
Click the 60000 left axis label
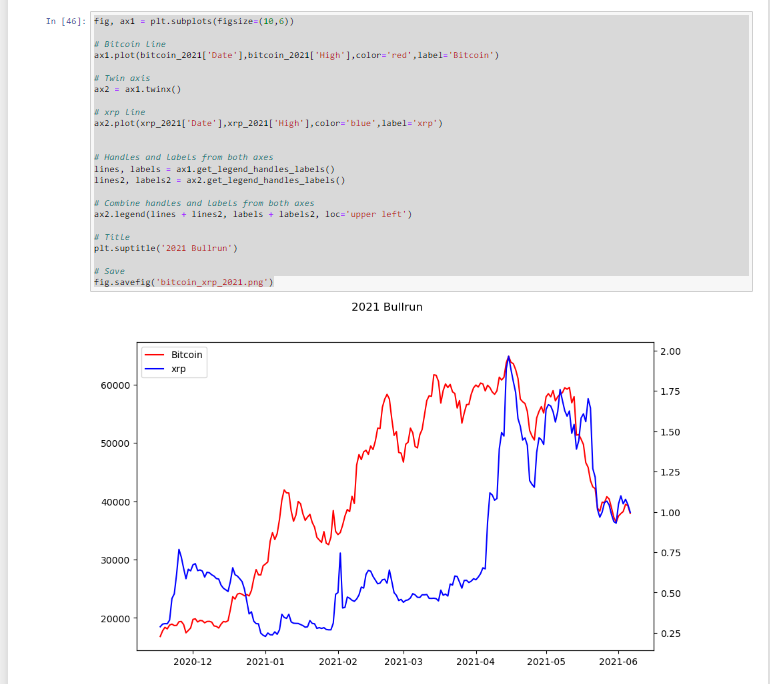pyautogui.click(x=115, y=385)
